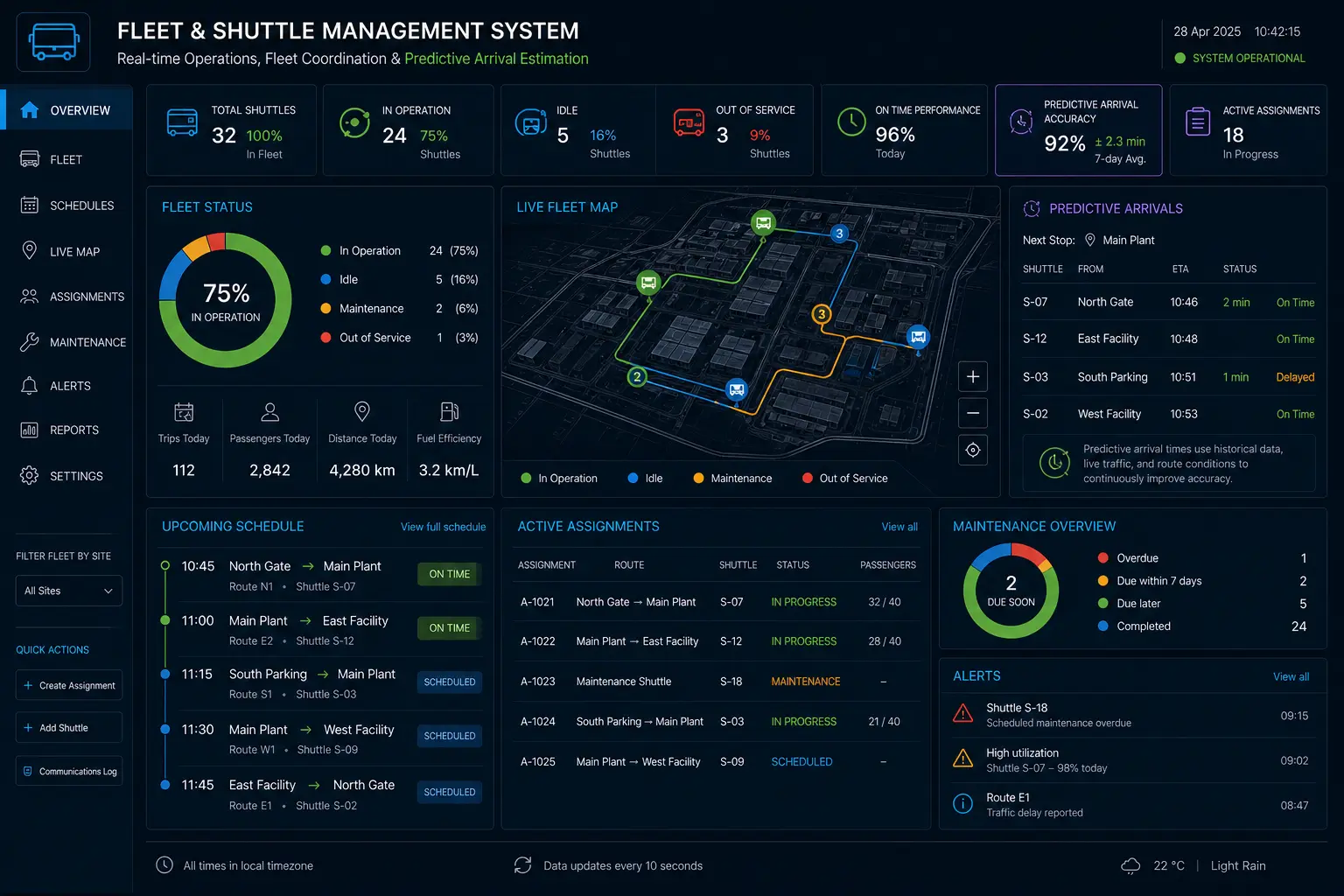The width and height of the screenshot is (1344, 896).
Task: Click the Add Shuttle button
Action: coord(69,727)
